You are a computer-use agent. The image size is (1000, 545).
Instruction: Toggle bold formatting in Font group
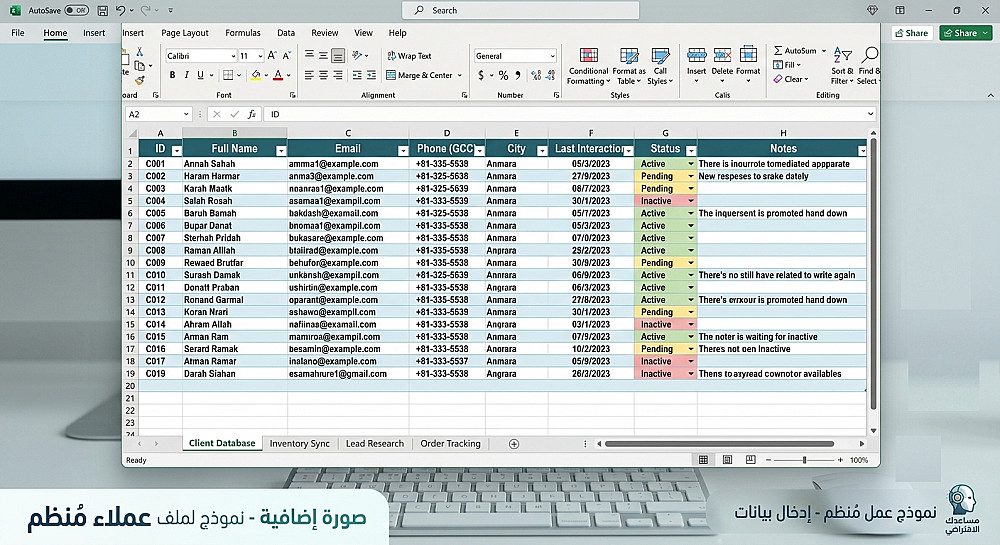(x=172, y=75)
